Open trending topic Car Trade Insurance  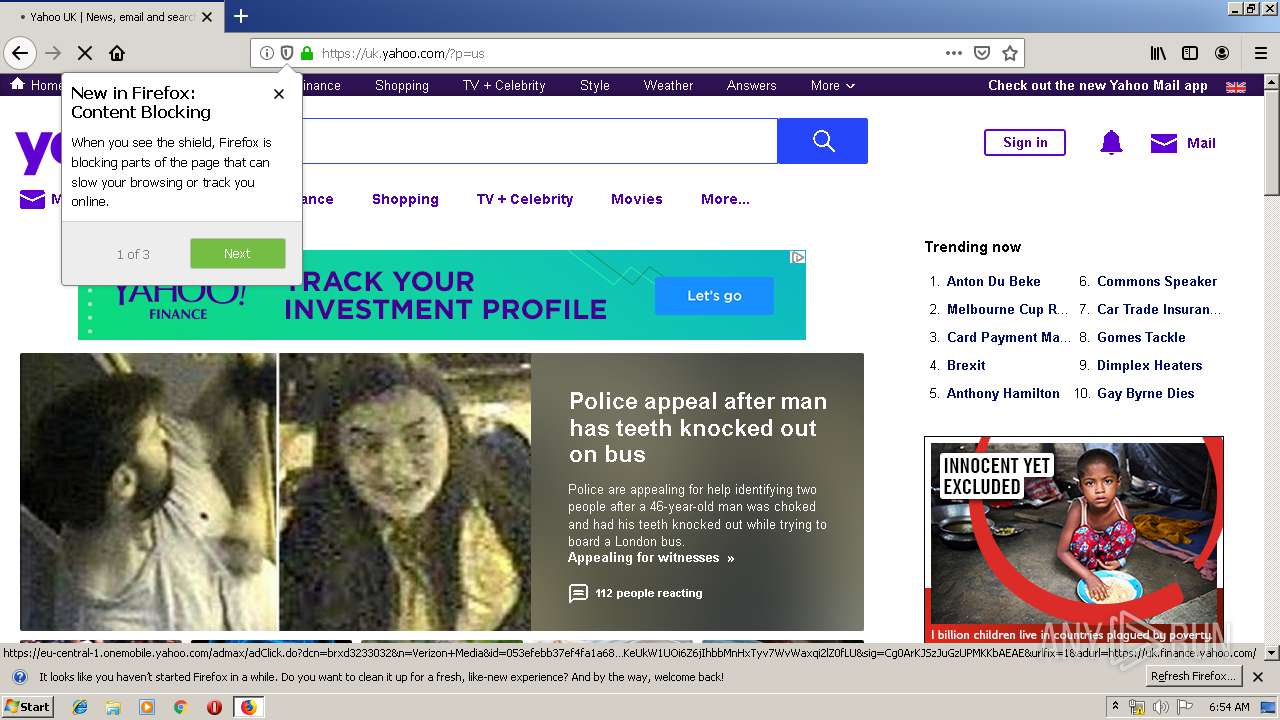pos(1159,309)
